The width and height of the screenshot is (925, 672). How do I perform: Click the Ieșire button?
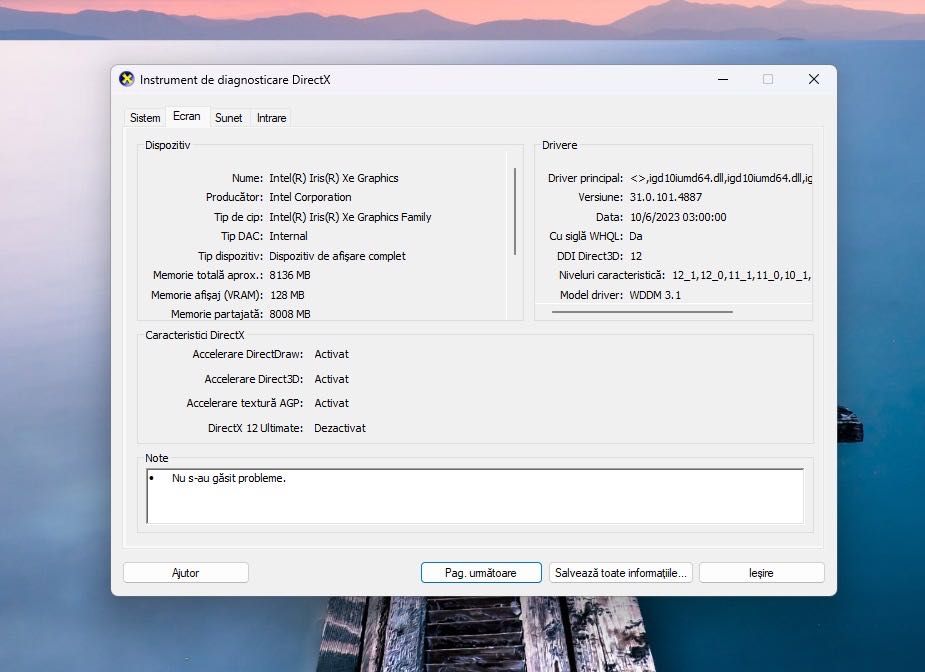762,573
